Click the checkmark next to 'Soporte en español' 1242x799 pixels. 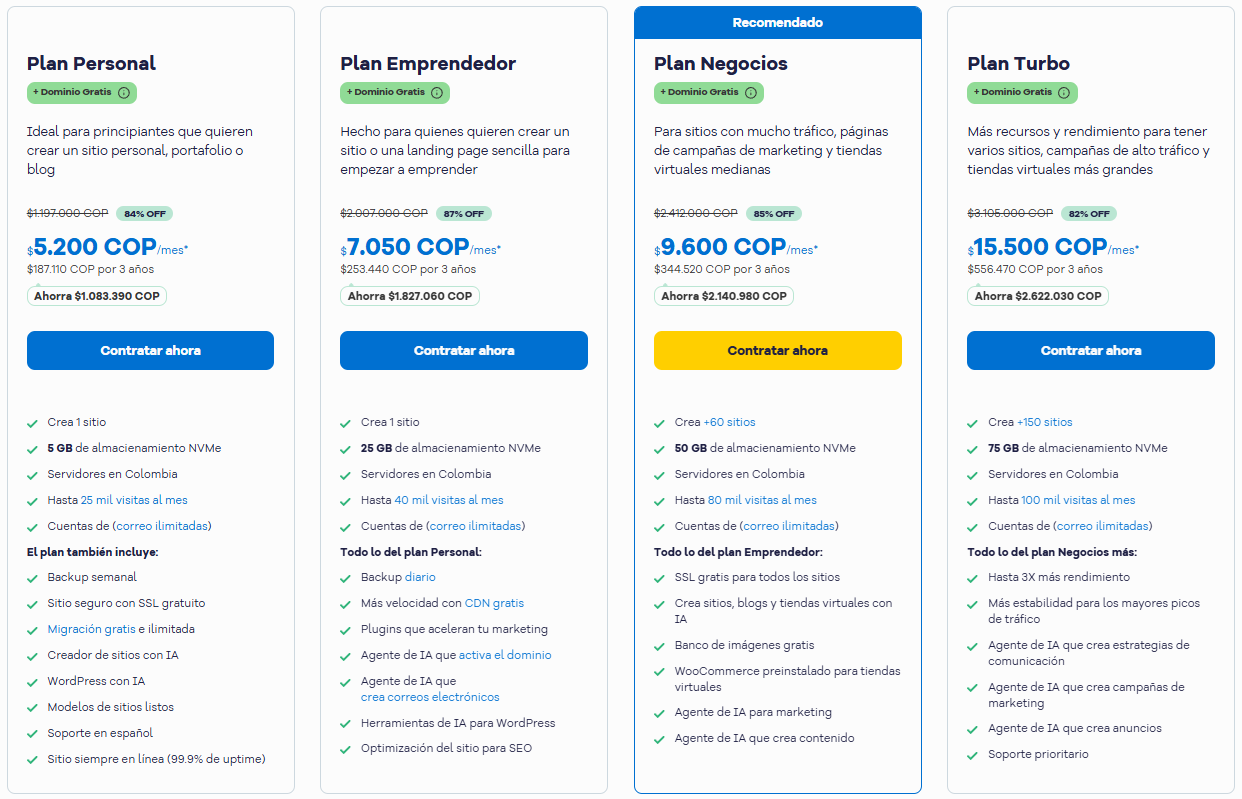33,733
